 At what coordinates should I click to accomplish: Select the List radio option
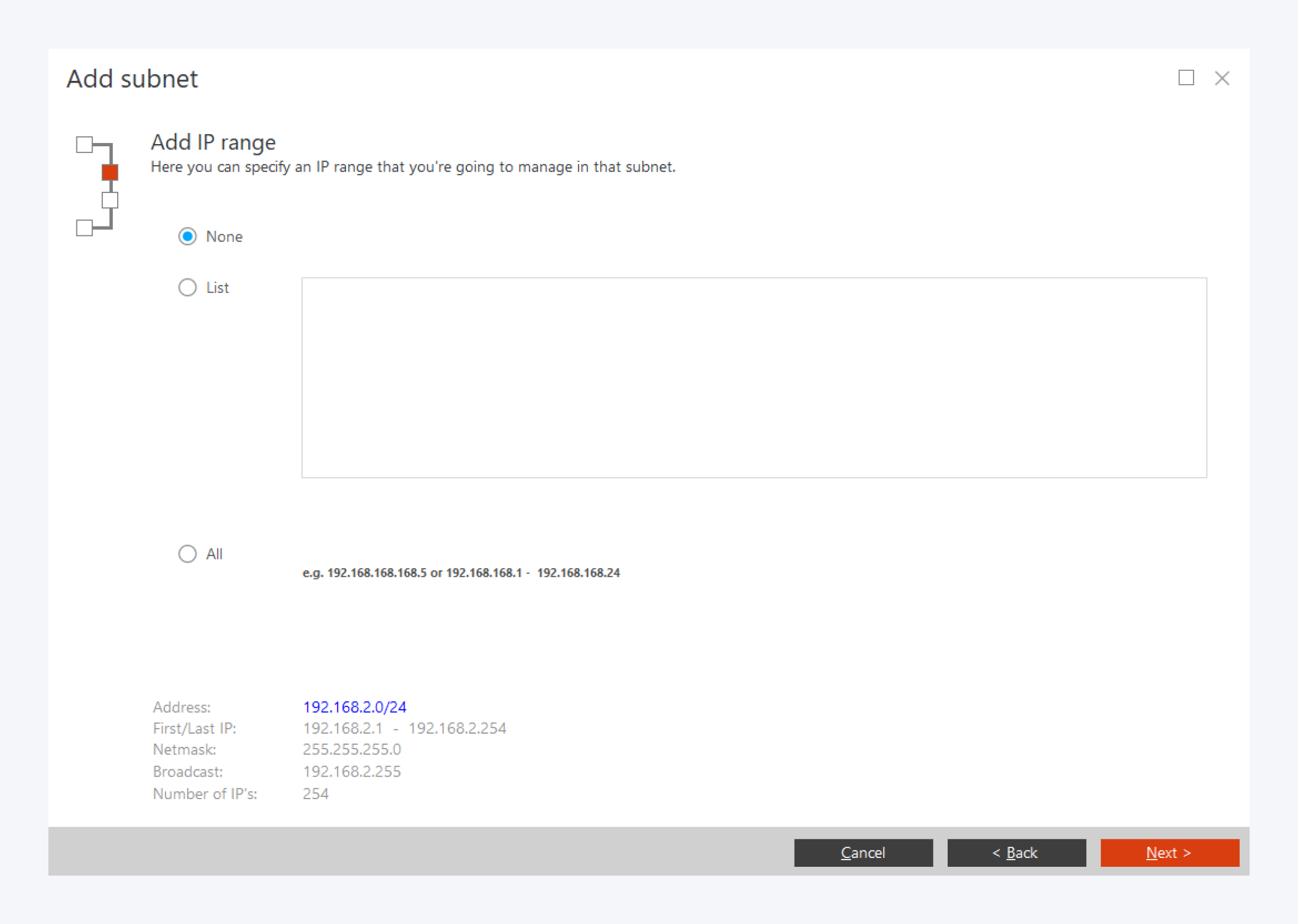pos(188,287)
